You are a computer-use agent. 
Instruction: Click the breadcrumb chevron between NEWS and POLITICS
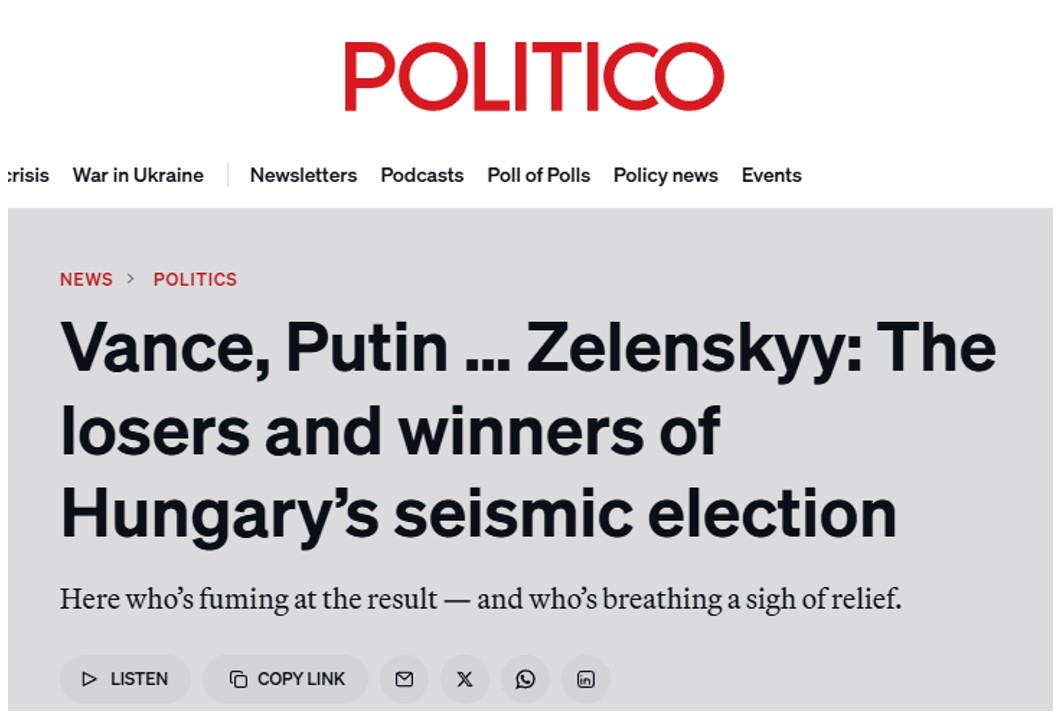[128, 280]
